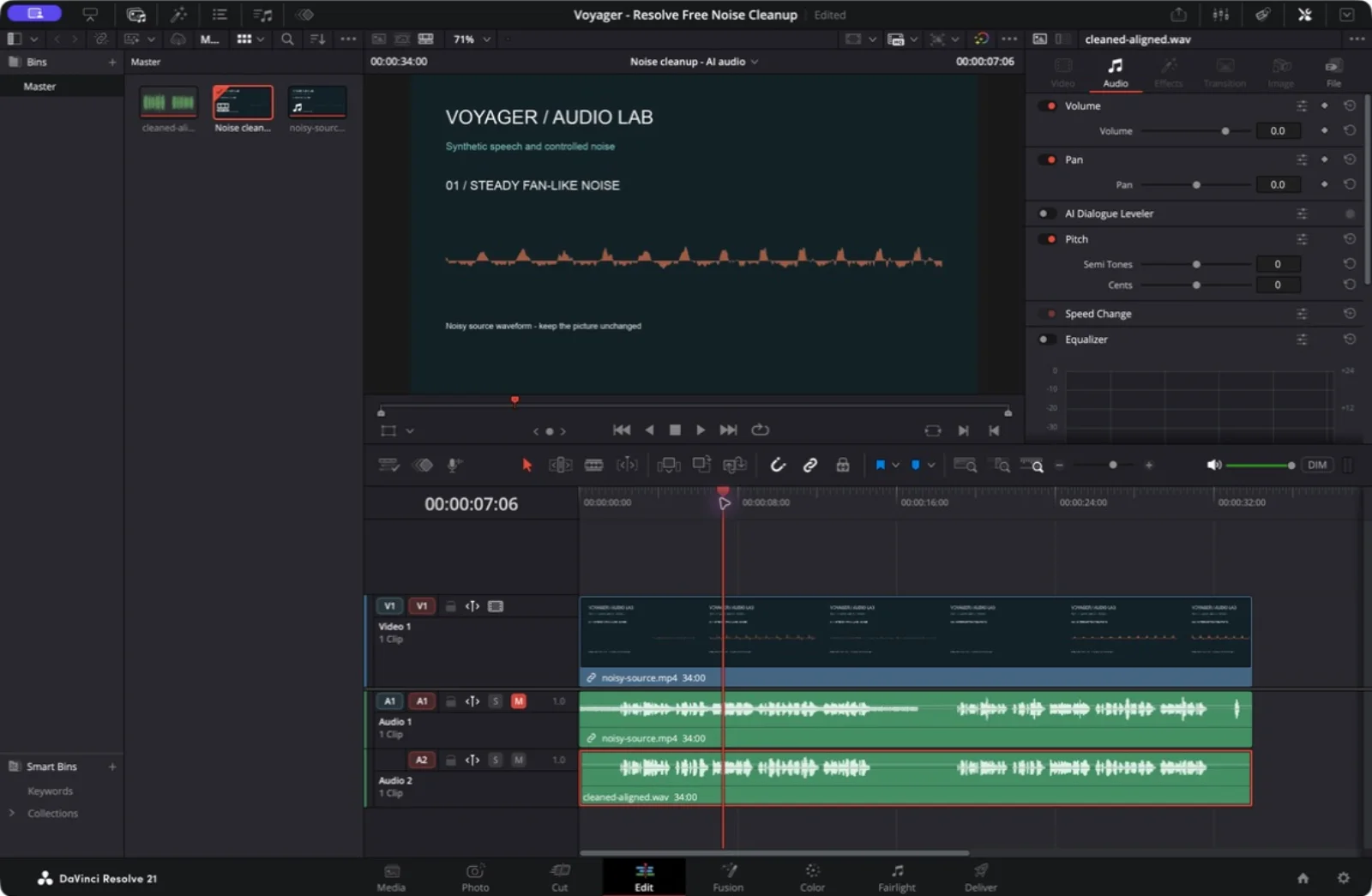Open the Fusion page
Image resolution: width=1372 pixels, height=896 pixels.
[728, 877]
